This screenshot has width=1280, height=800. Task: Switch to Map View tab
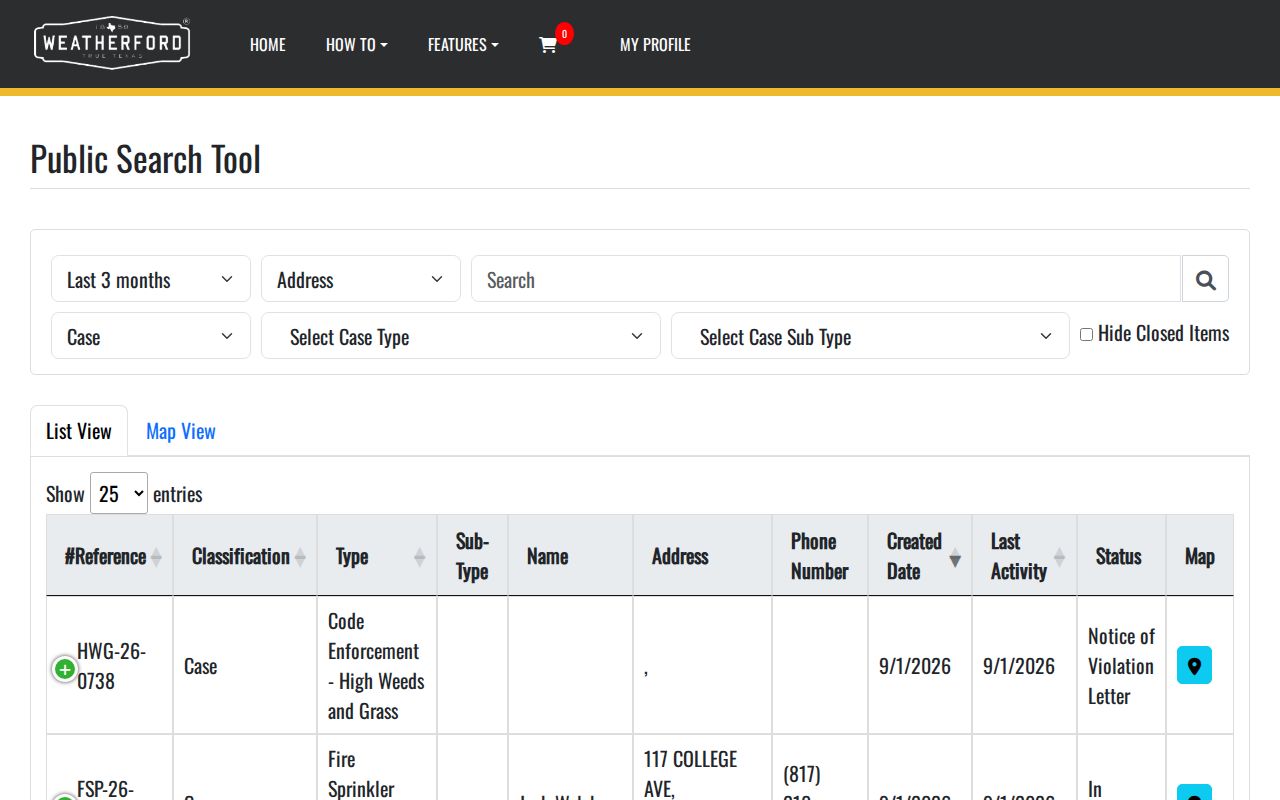(181, 431)
